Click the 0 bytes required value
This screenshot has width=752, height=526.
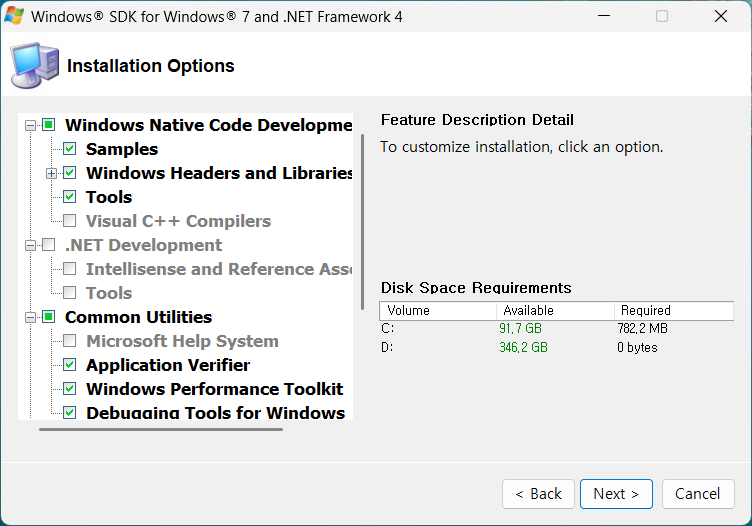point(637,347)
